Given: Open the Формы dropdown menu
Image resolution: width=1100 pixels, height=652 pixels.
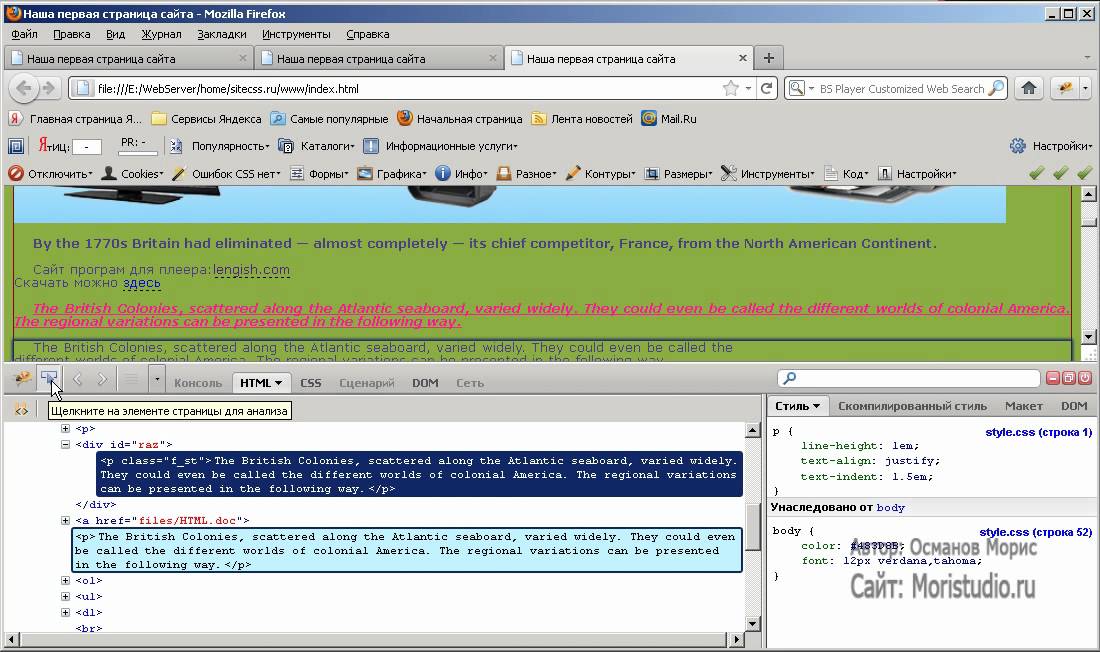Looking at the screenshot, I should click(319, 173).
